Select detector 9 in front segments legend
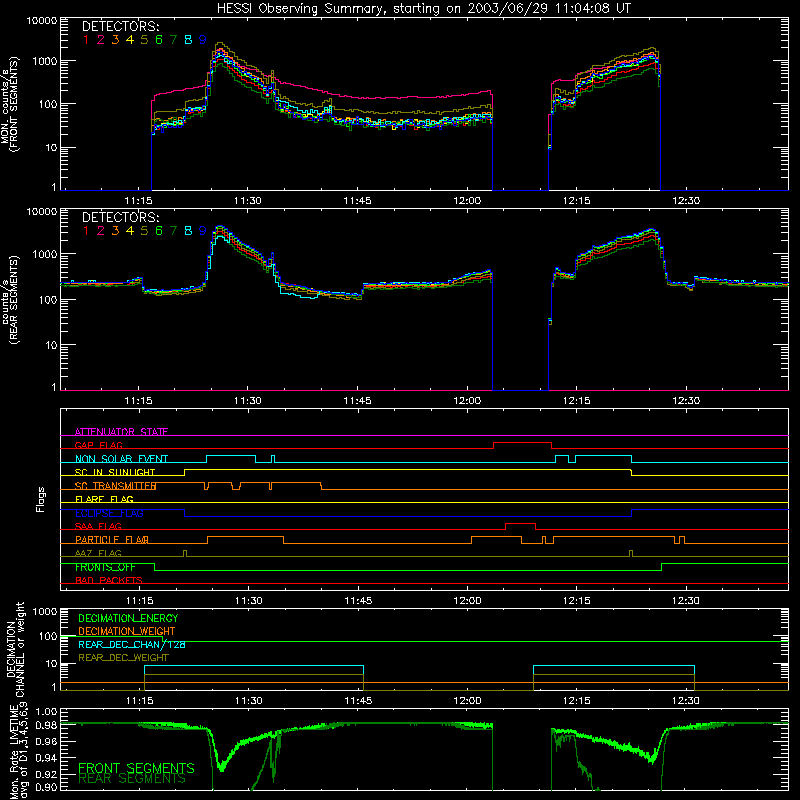Image resolution: width=800 pixels, height=800 pixels. point(203,40)
